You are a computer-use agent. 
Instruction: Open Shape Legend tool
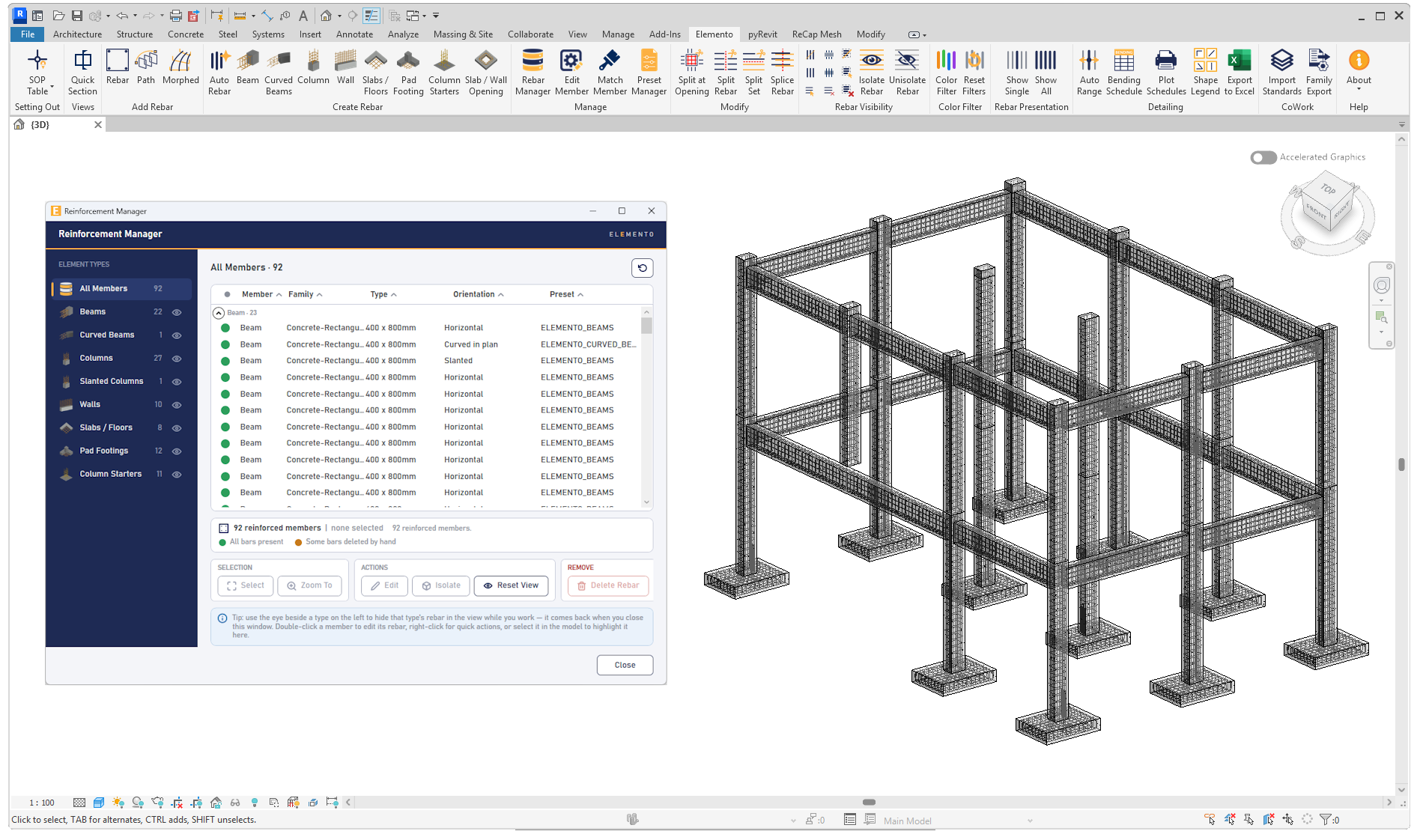[x=1205, y=72]
